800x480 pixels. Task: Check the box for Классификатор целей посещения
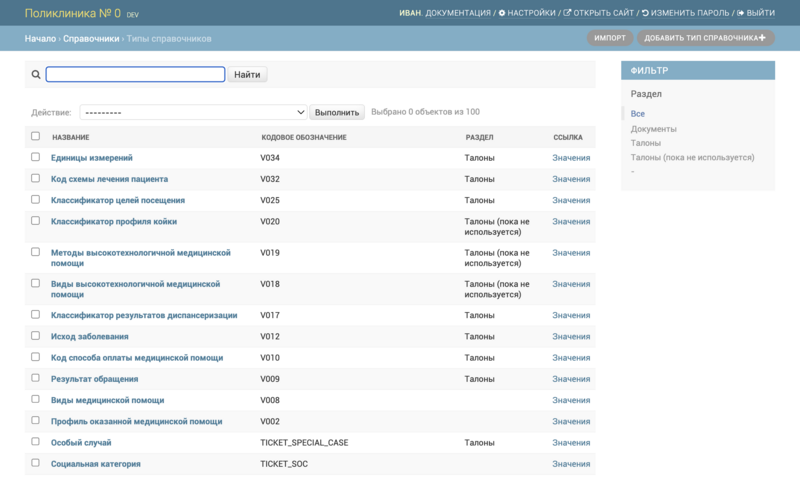click(x=35, y=199)
